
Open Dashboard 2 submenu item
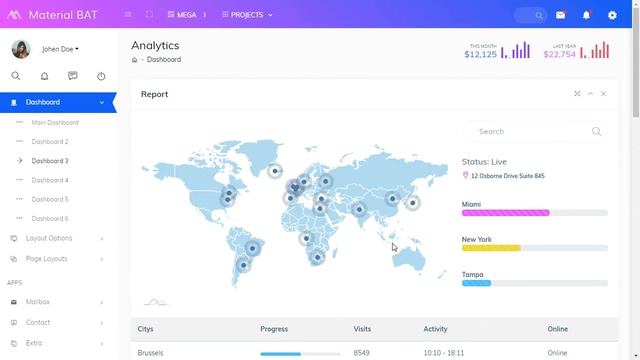coord(50,142)
